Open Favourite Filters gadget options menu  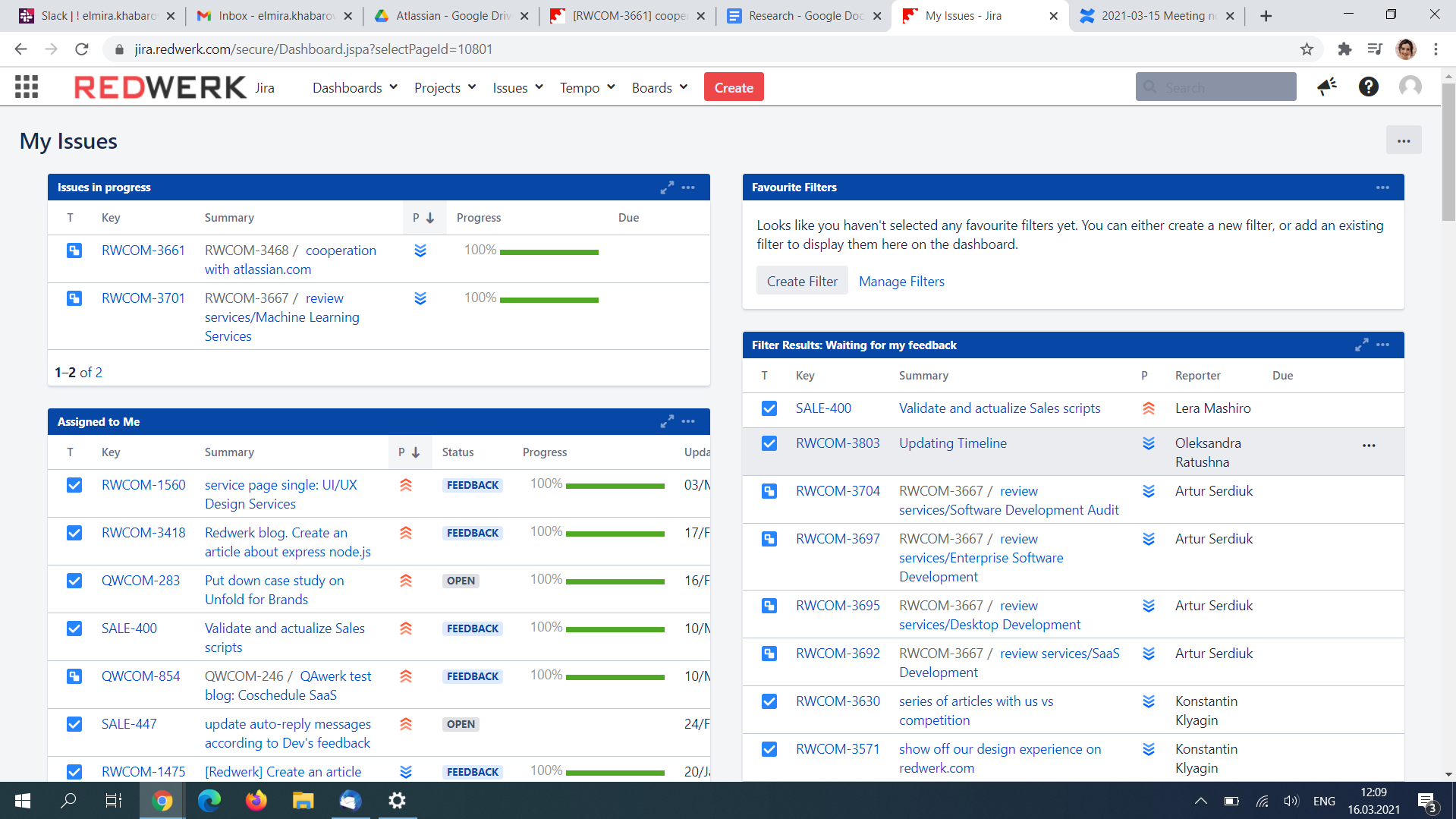(1383, 187)
